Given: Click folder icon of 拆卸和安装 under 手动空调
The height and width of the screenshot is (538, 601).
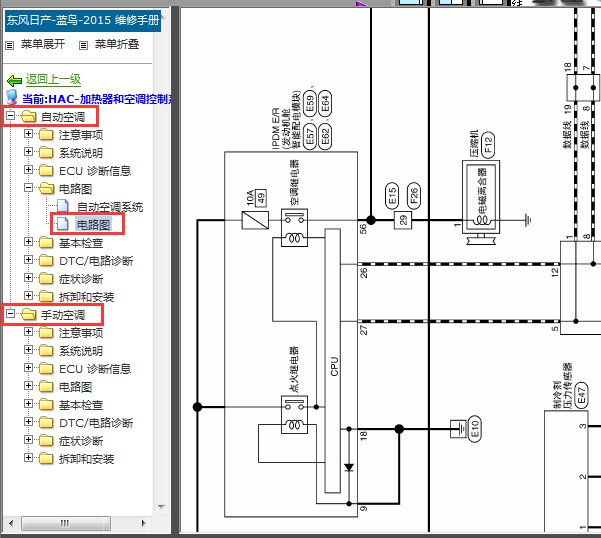Looking at the screenshot, I should (46, 459).
